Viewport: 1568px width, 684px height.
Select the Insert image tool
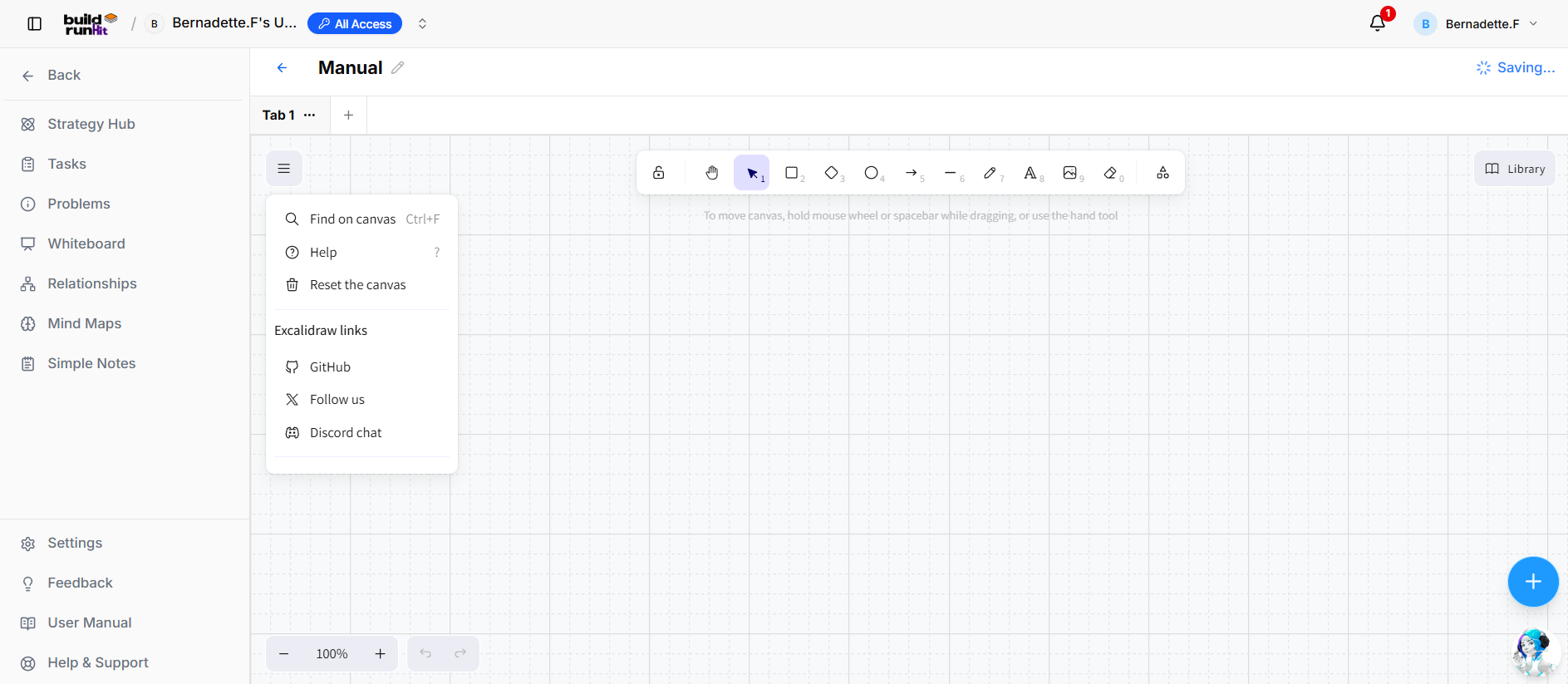click(x=1070, y=173)
